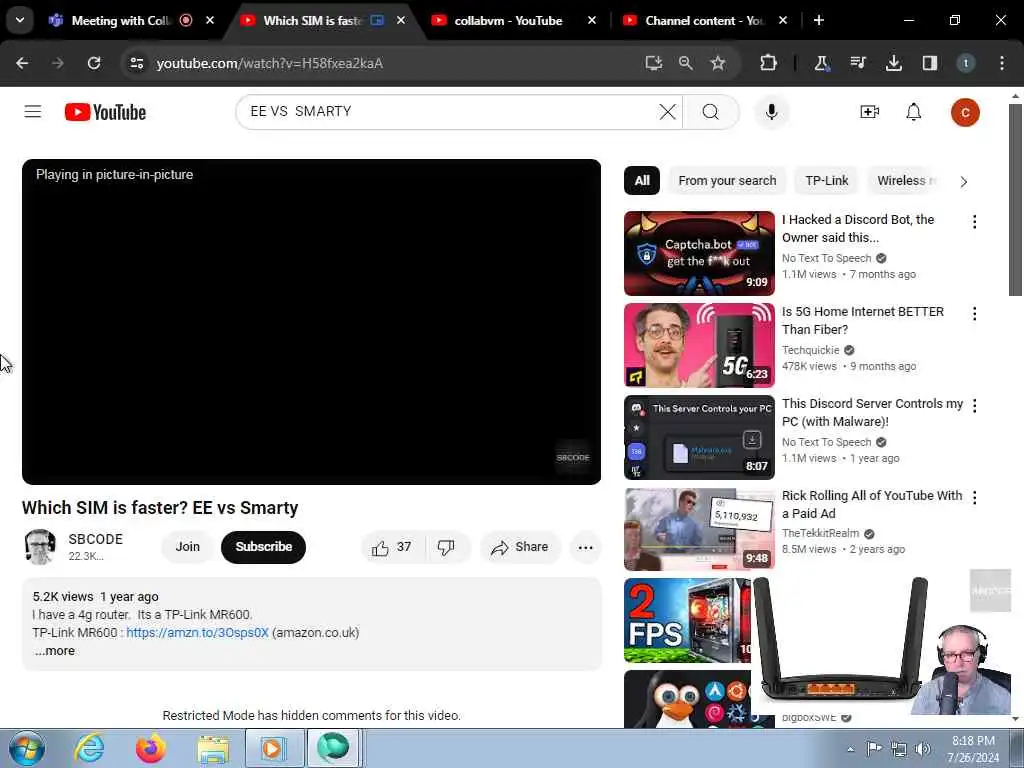Viewport: 1024px width, 768px height.
Task: Run search with magnifier button
Action: (x=711, y=112)
